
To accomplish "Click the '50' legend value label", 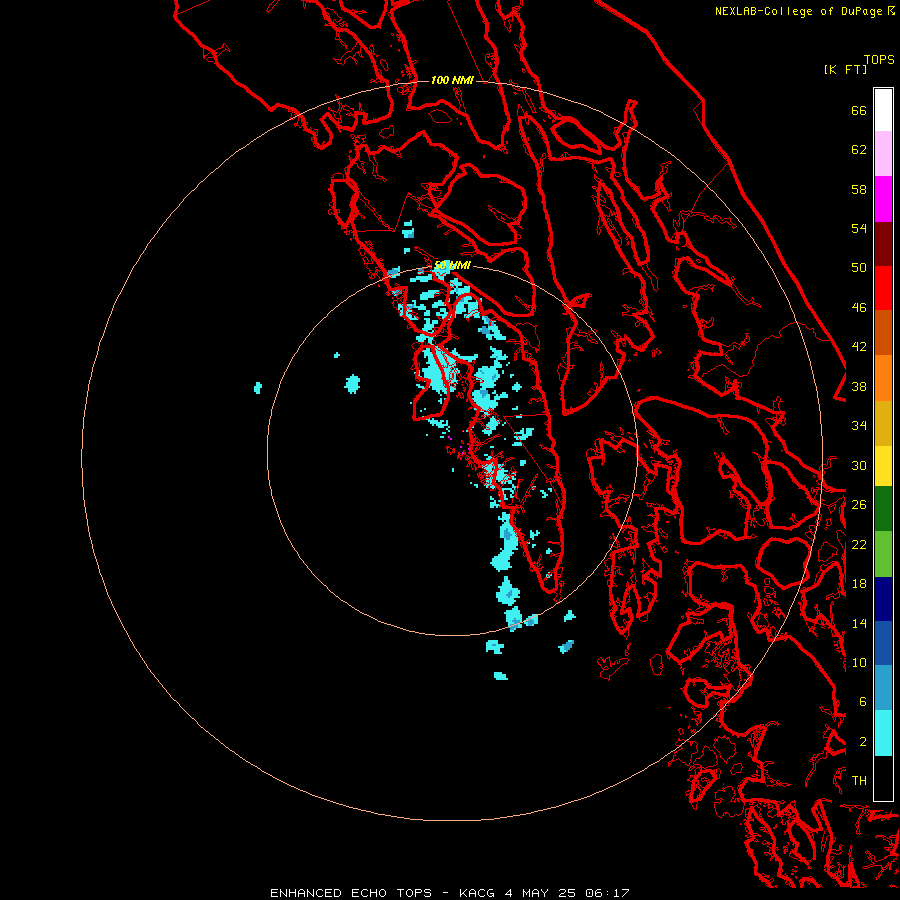I will click(859, 268).
